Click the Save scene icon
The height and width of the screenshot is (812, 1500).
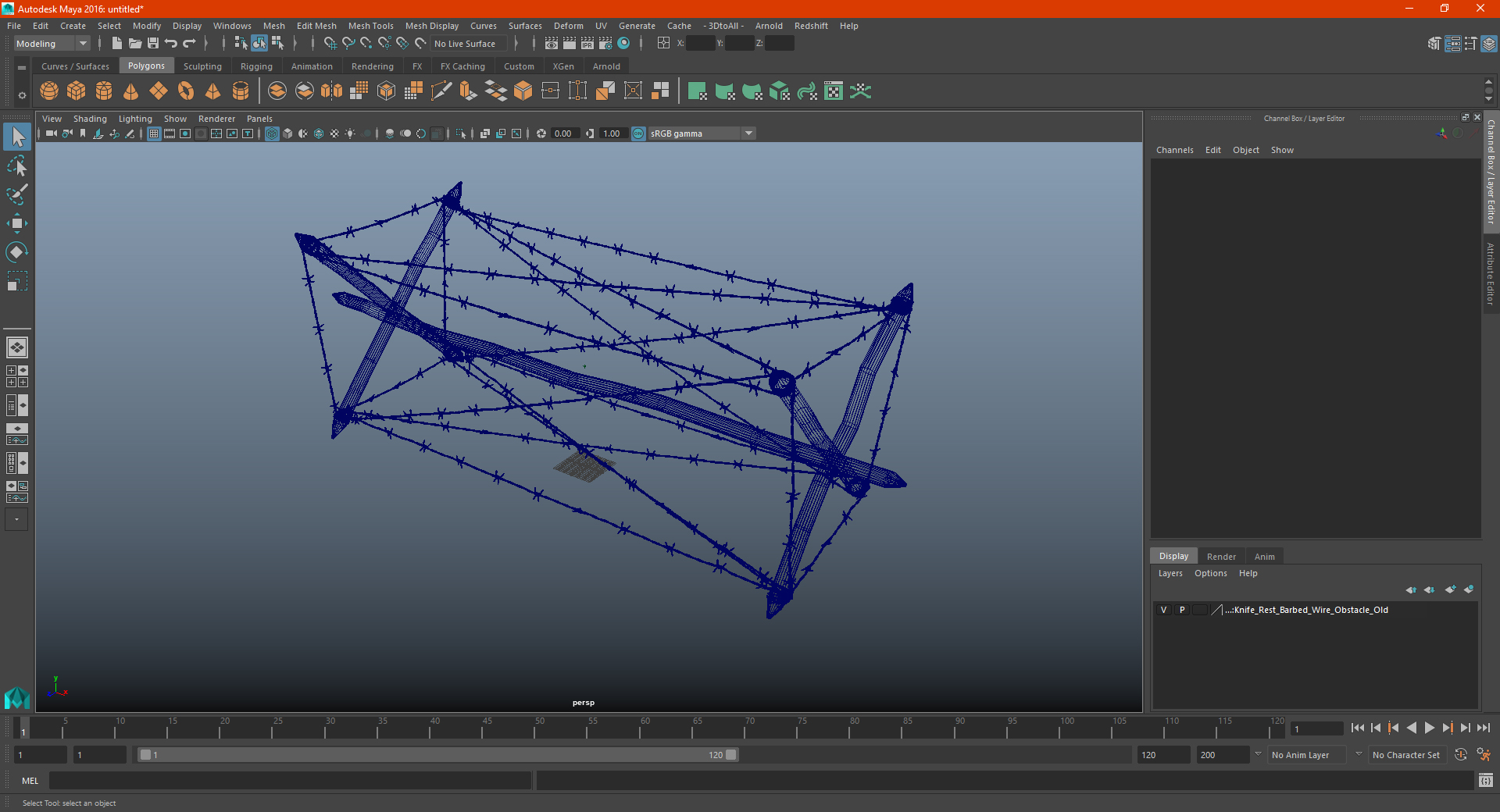153,44
